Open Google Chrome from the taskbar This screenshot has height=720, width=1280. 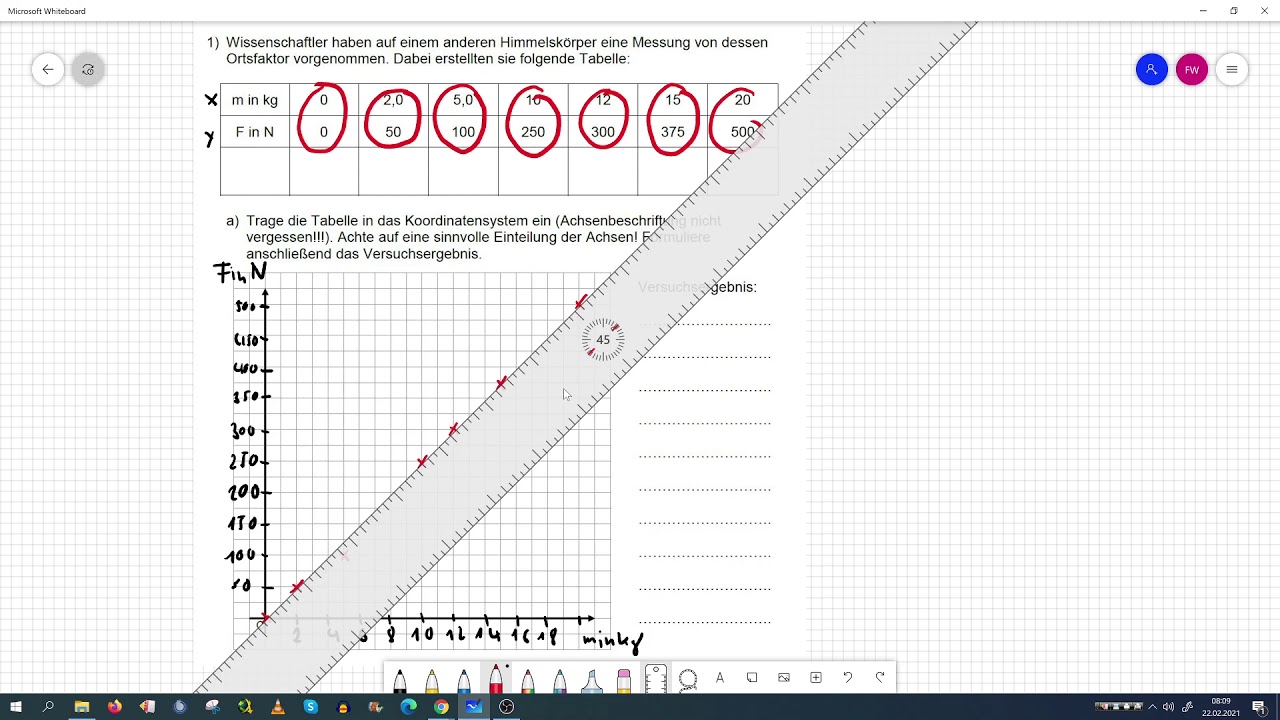[x=441, y=707]
